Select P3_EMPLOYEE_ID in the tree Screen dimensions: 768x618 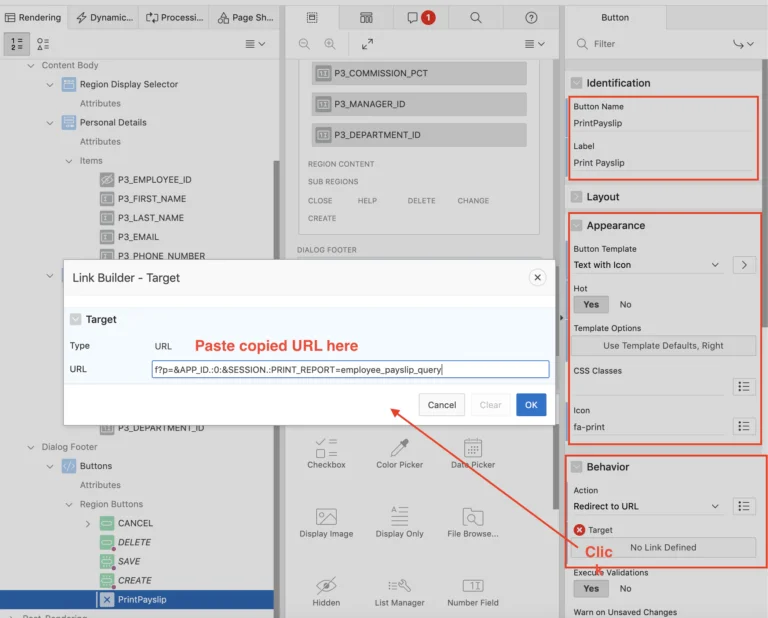(x=154, y=180)
